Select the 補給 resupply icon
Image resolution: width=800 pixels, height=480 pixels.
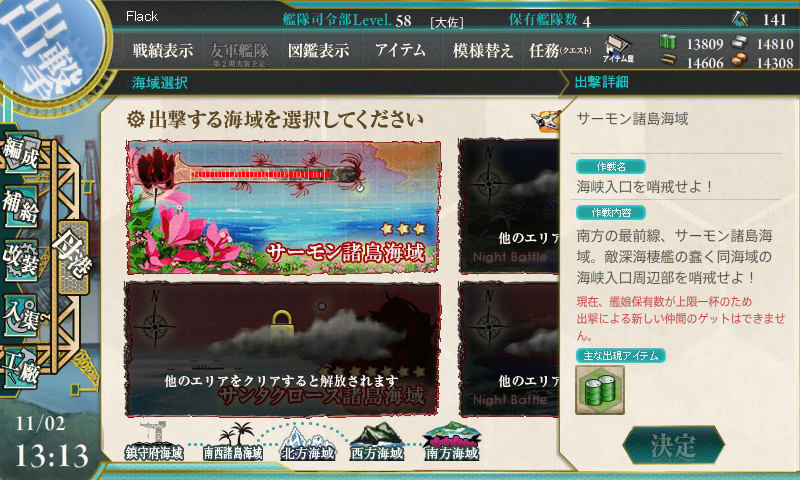[x=21, y=207]
